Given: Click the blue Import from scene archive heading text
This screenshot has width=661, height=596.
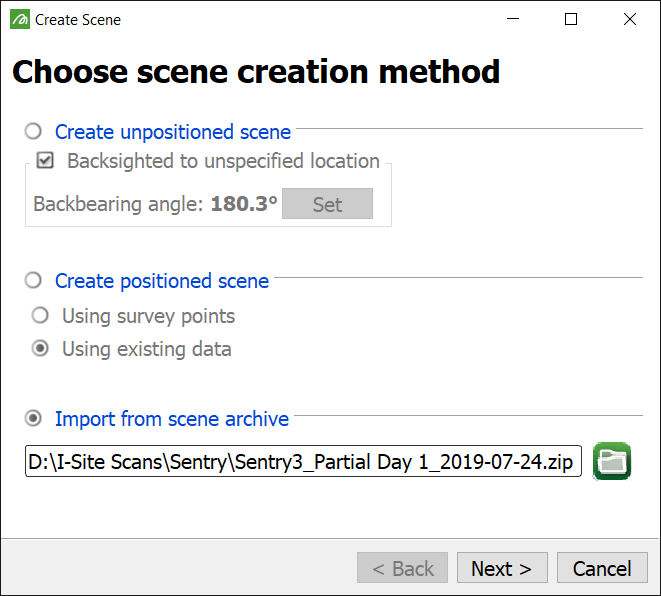Looking at the screenshot, I should (x=172, y=419).
